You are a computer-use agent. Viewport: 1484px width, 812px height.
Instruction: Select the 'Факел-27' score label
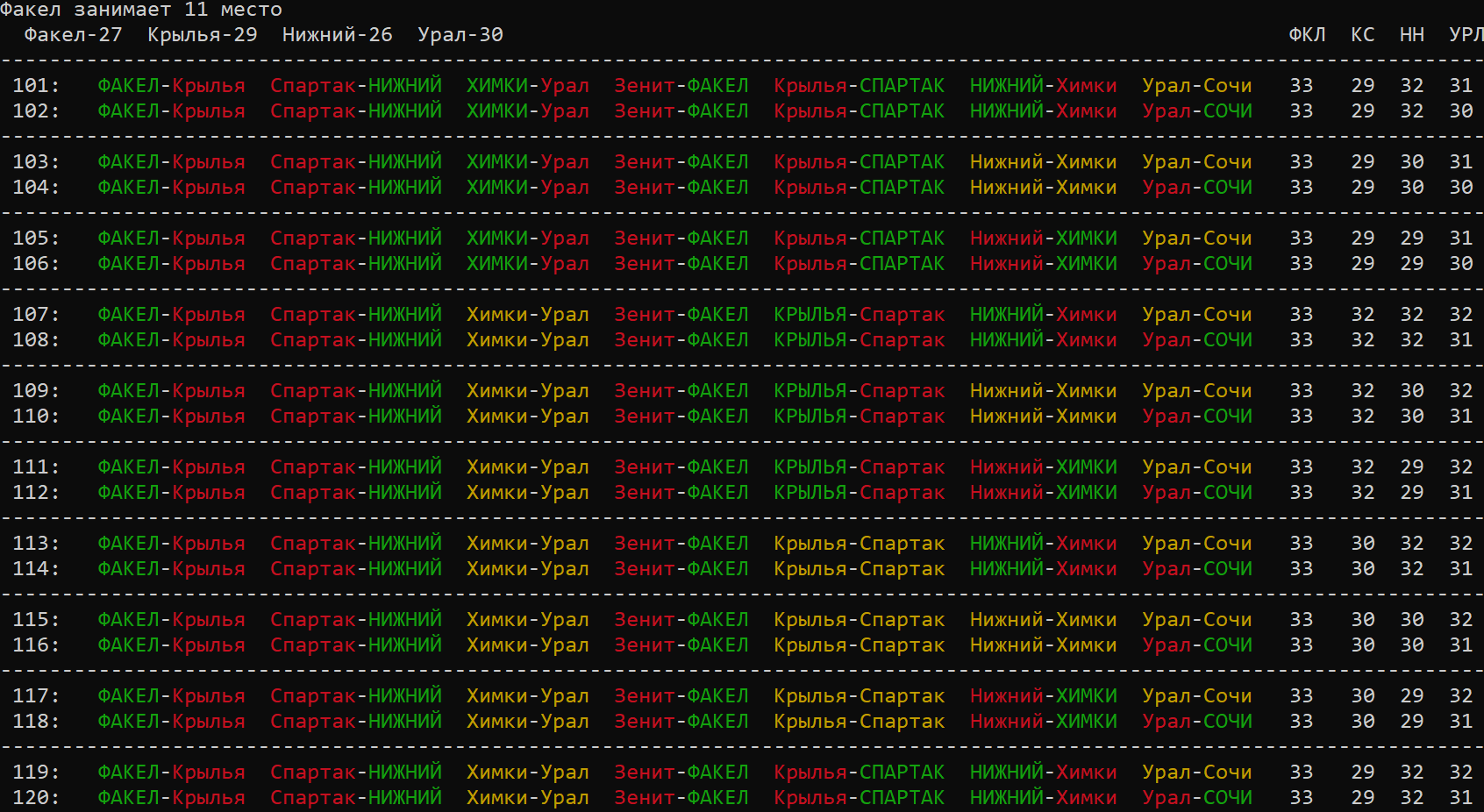(x=74, y=35)
